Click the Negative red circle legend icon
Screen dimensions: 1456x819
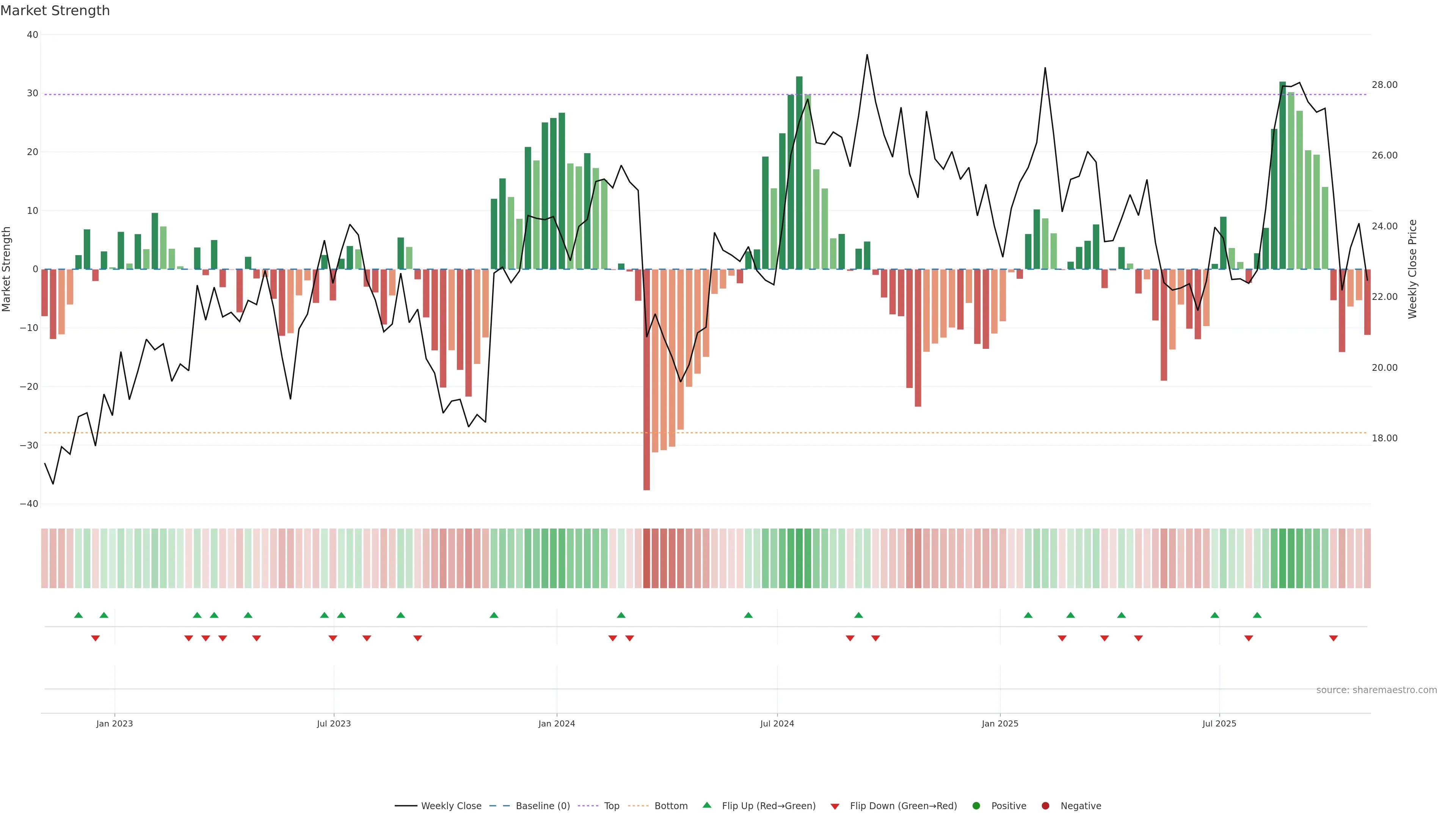tap(1045, 805)
